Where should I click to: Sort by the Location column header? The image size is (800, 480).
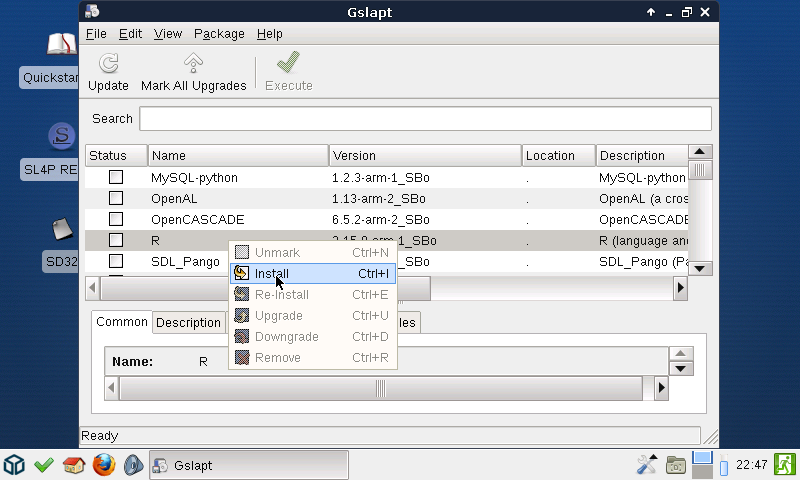(x=559, y=156)
